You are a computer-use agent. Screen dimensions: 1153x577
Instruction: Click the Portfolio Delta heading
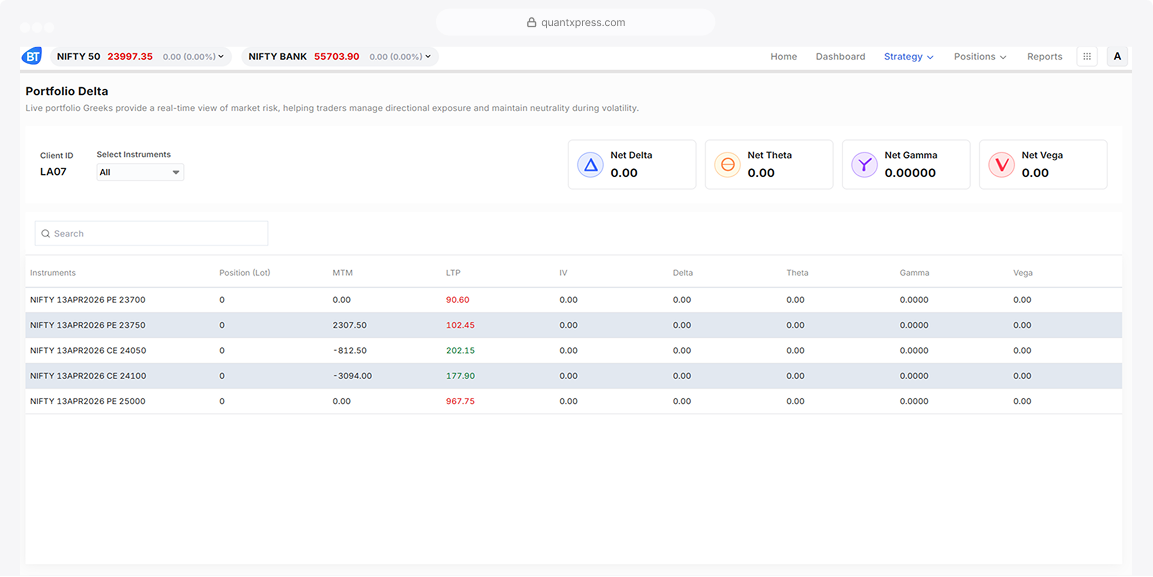tap(67, 92)
